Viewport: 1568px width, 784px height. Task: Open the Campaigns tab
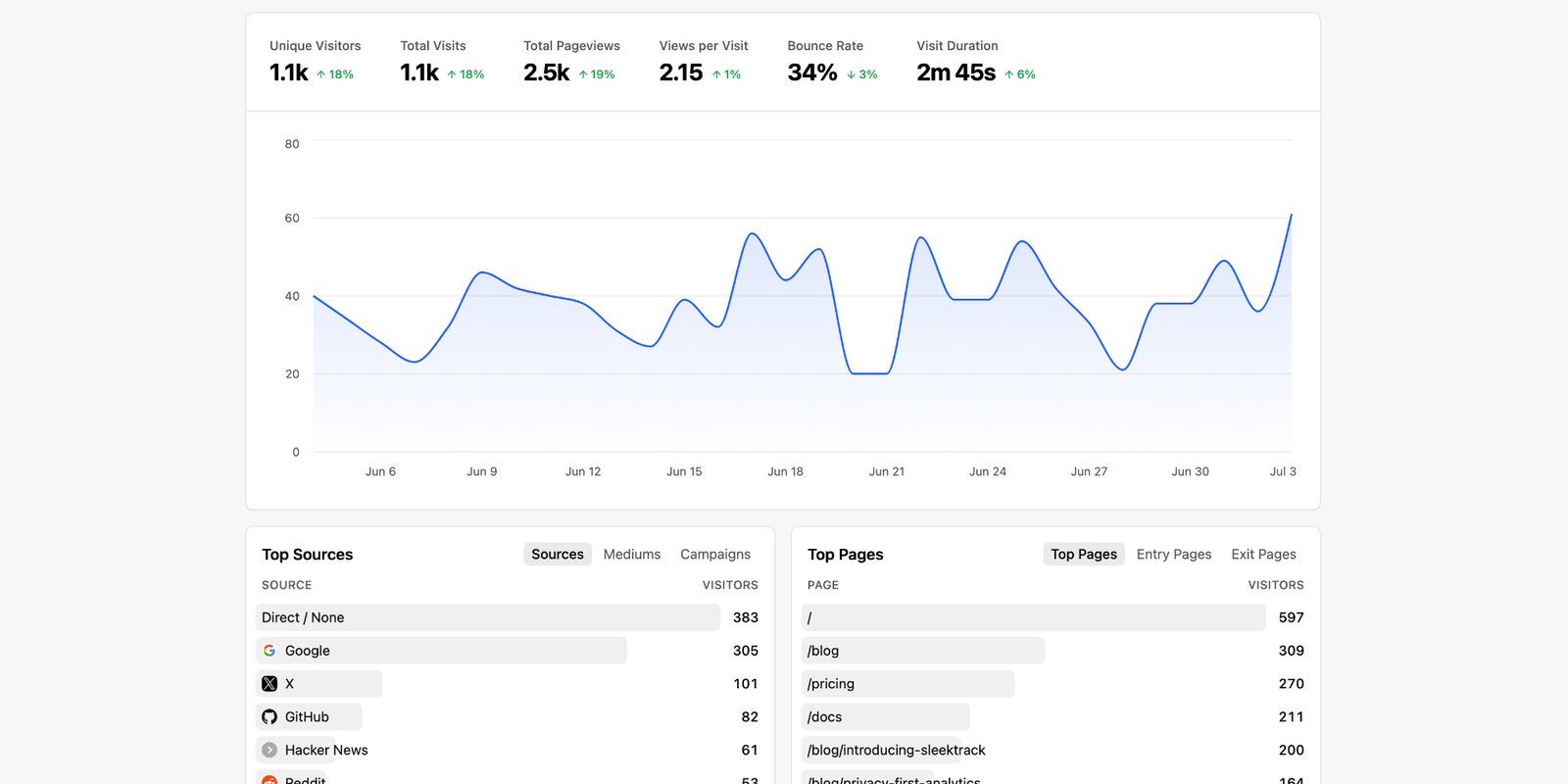[x=715, y=555]
